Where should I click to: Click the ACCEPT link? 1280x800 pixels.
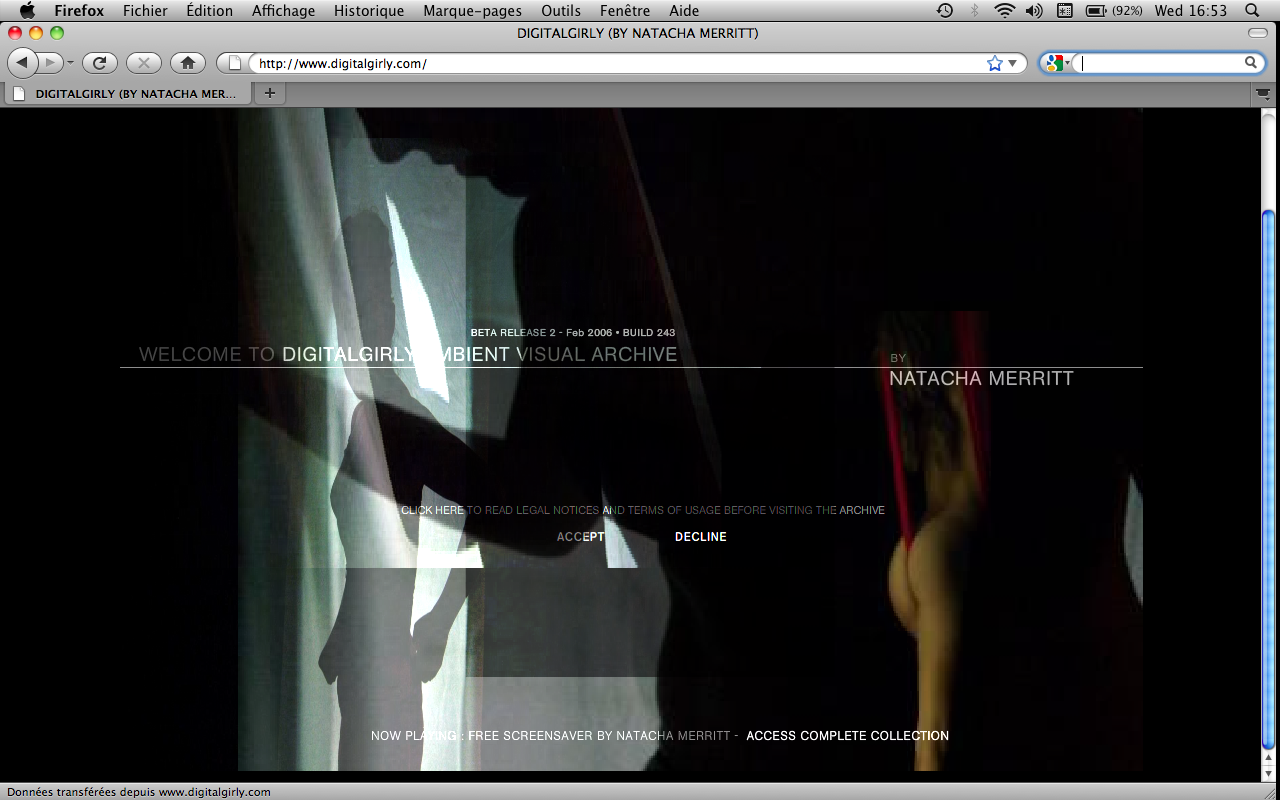[581, 537]
